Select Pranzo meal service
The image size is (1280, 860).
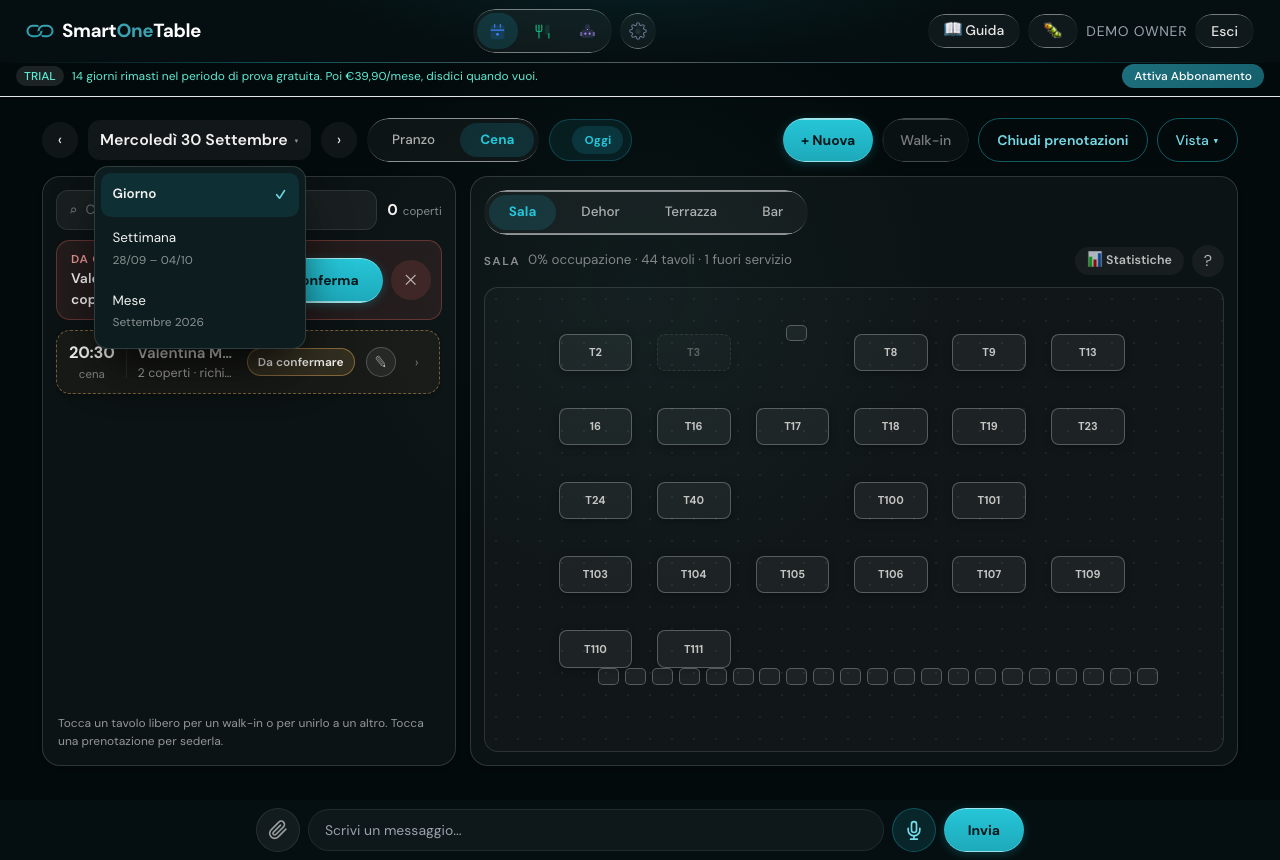click(x=413, y=140)
